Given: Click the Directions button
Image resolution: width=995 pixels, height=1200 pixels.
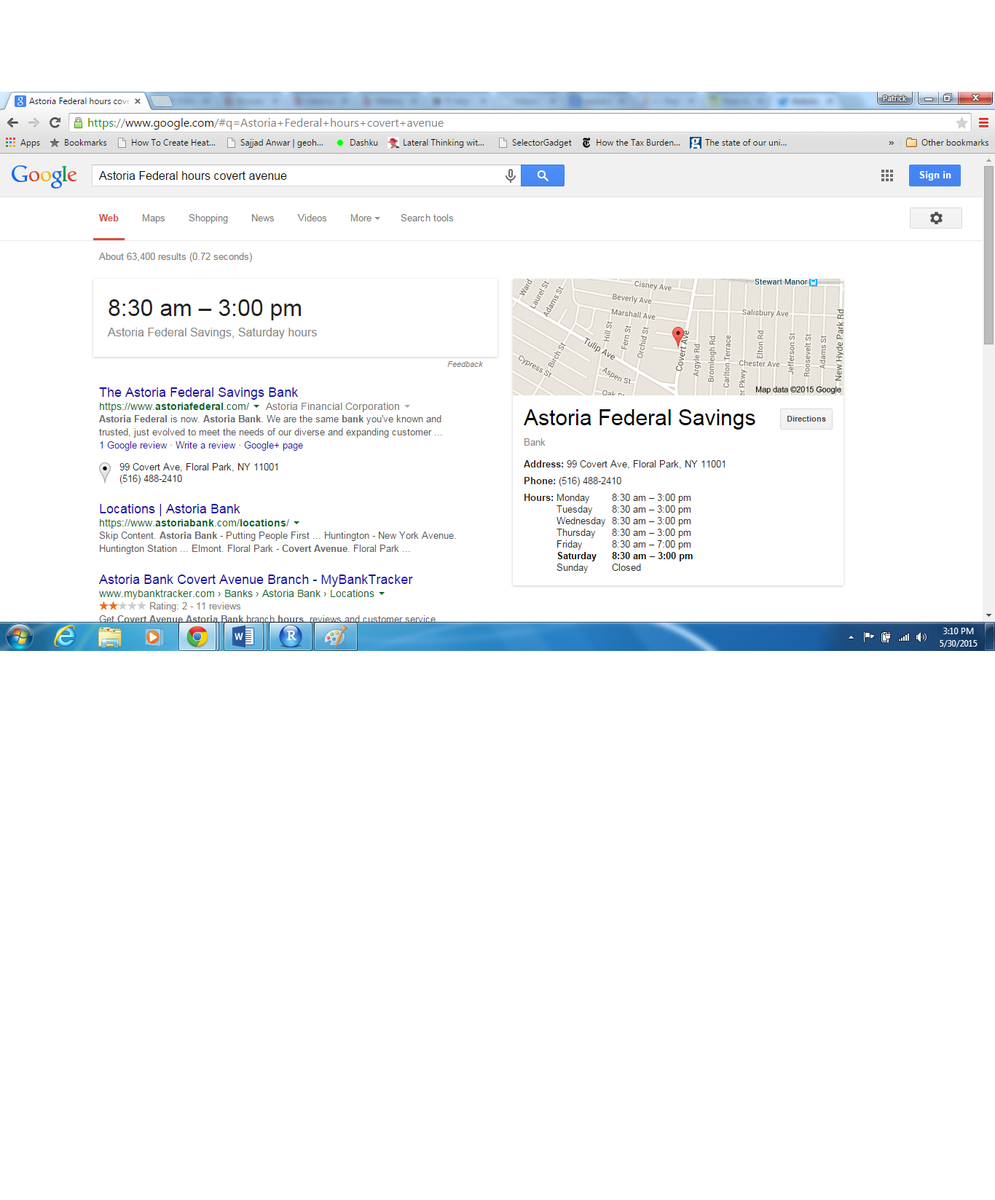Looking at the screenshot, I should click(x=806, y=419).
